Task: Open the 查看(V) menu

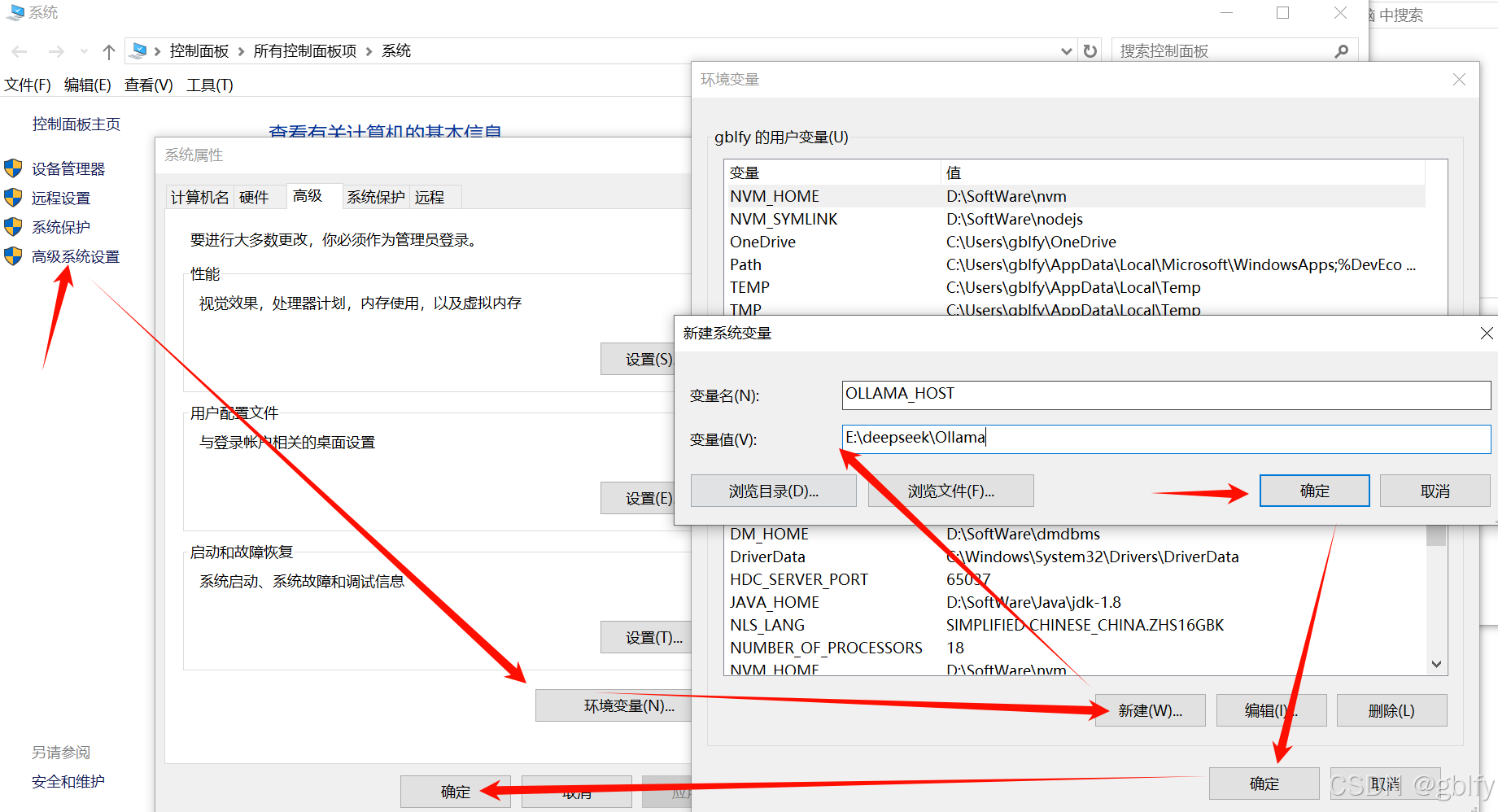Action: coord(149,85)
